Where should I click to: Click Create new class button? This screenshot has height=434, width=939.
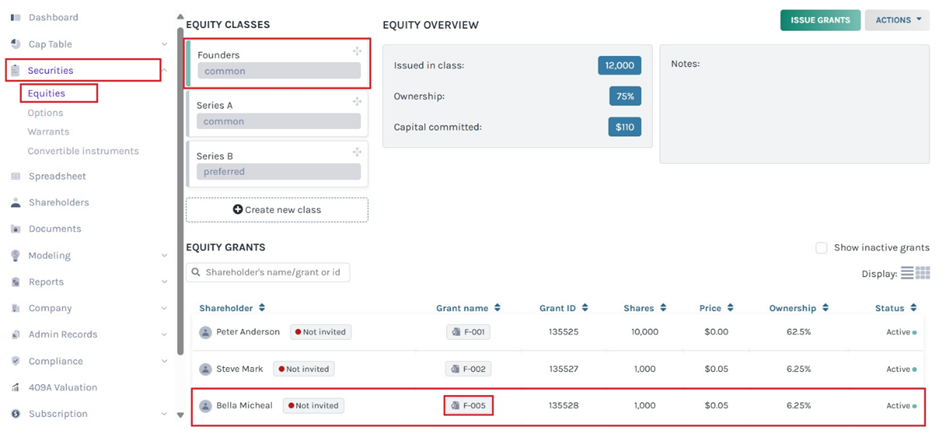(277, 210)
